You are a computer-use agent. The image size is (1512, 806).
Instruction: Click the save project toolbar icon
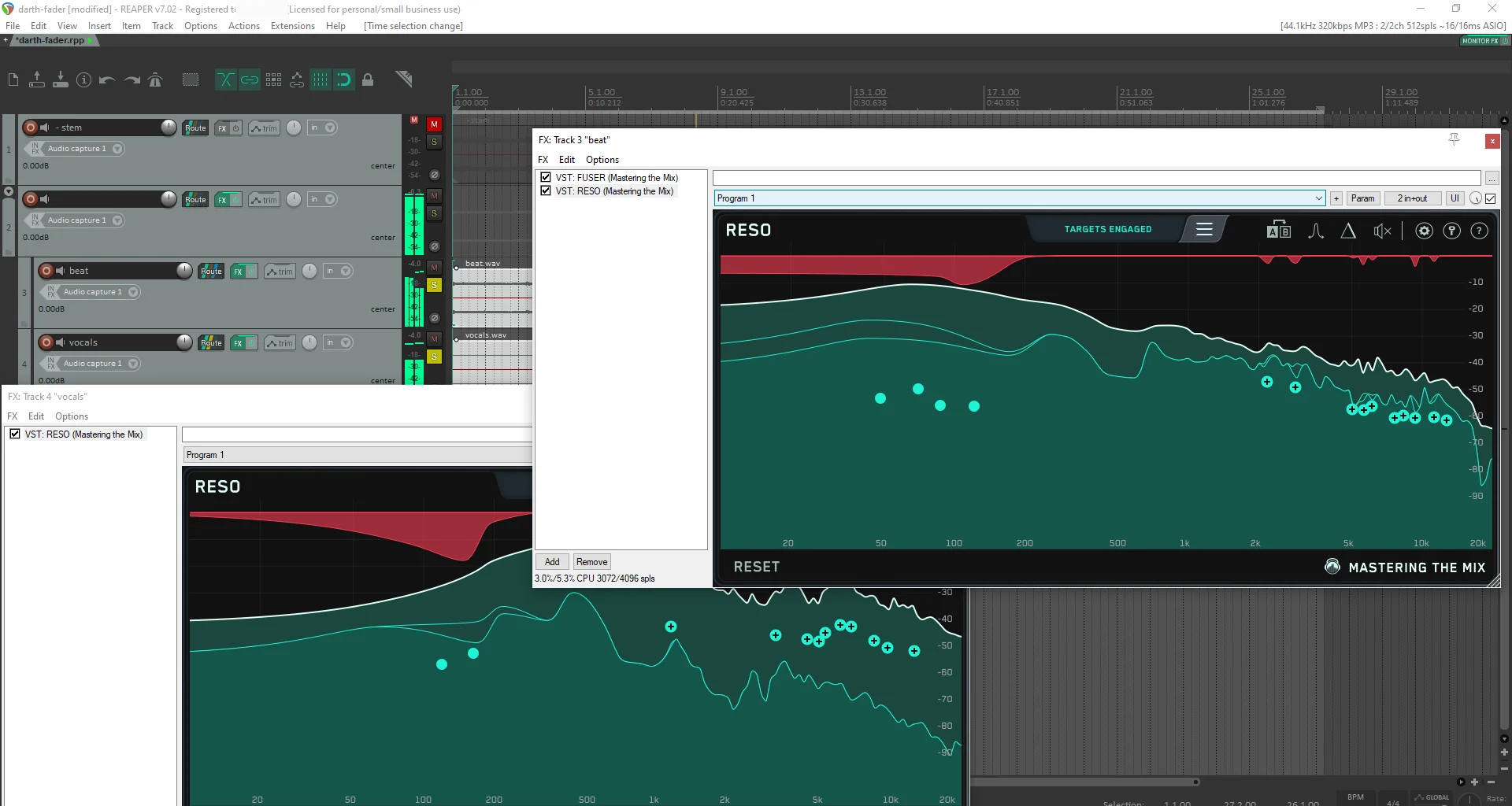point(60,79)
